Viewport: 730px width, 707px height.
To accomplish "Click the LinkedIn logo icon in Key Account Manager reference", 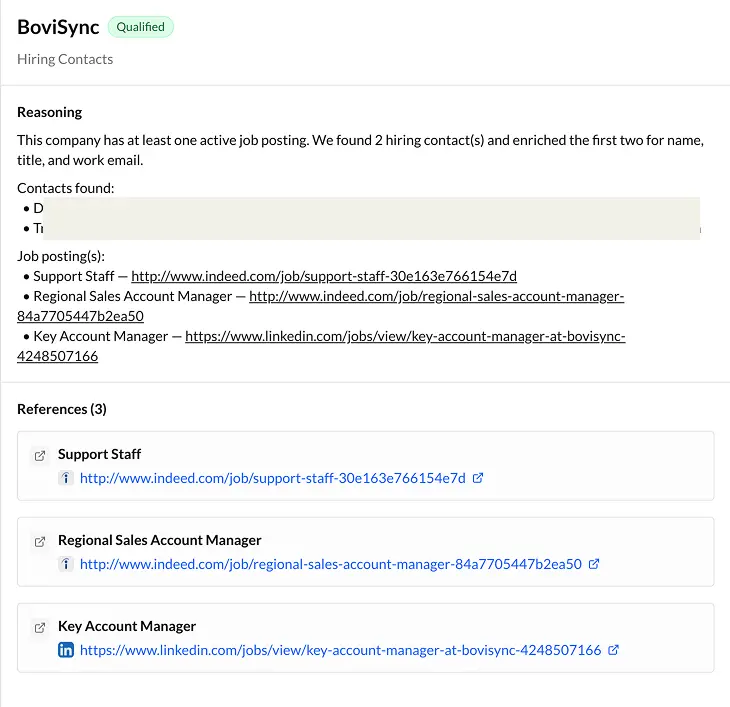I will point(66,650).
